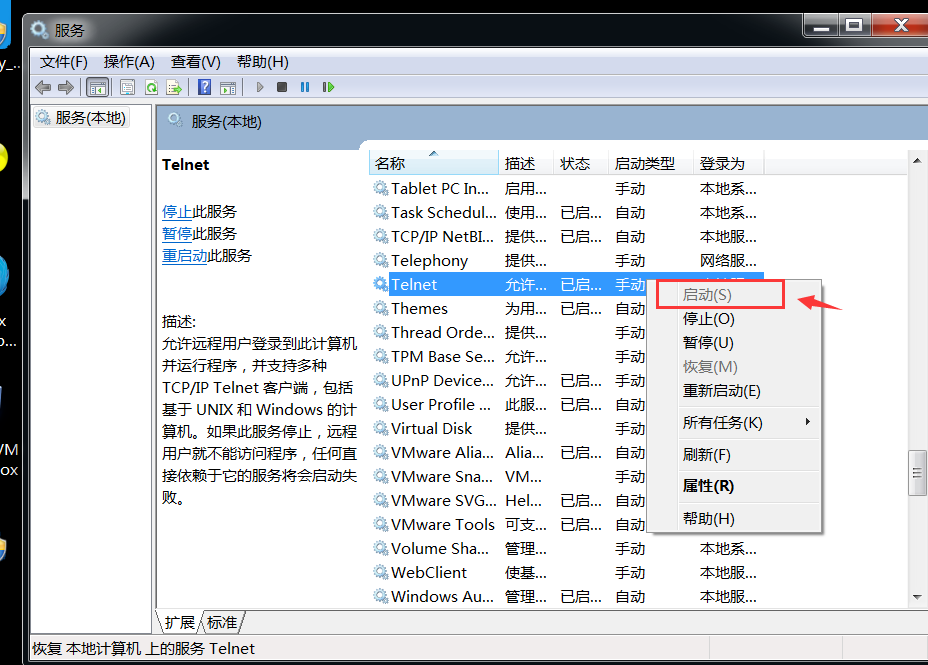Image resolution: width=928 pixels, height=665 pixels.
Task: Switch to the 标准 tab
Action: (222, 622)
